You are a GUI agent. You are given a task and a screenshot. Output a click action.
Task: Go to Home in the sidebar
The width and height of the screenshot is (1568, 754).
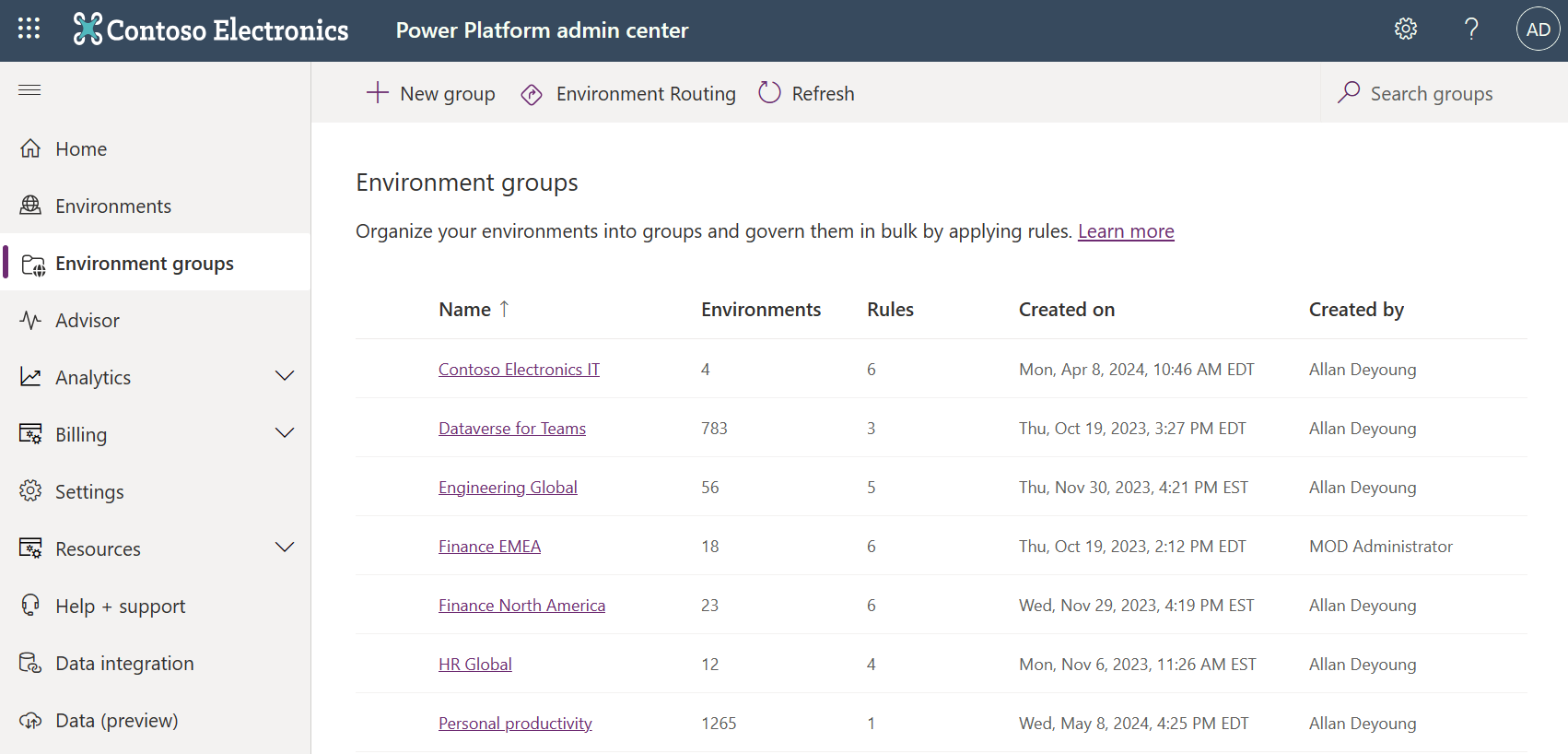pyautogui.click(x=81, y=149)
